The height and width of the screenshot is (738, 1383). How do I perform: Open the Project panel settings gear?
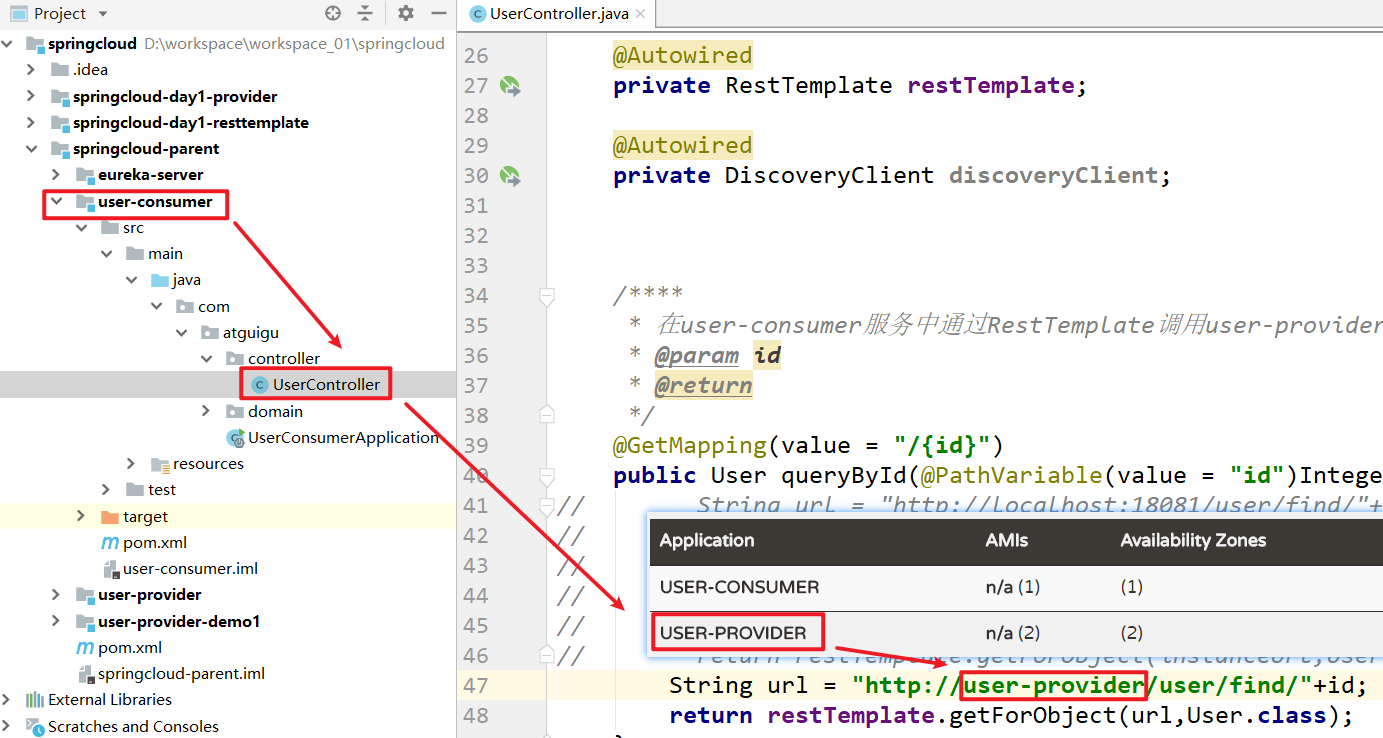[405, 13]
